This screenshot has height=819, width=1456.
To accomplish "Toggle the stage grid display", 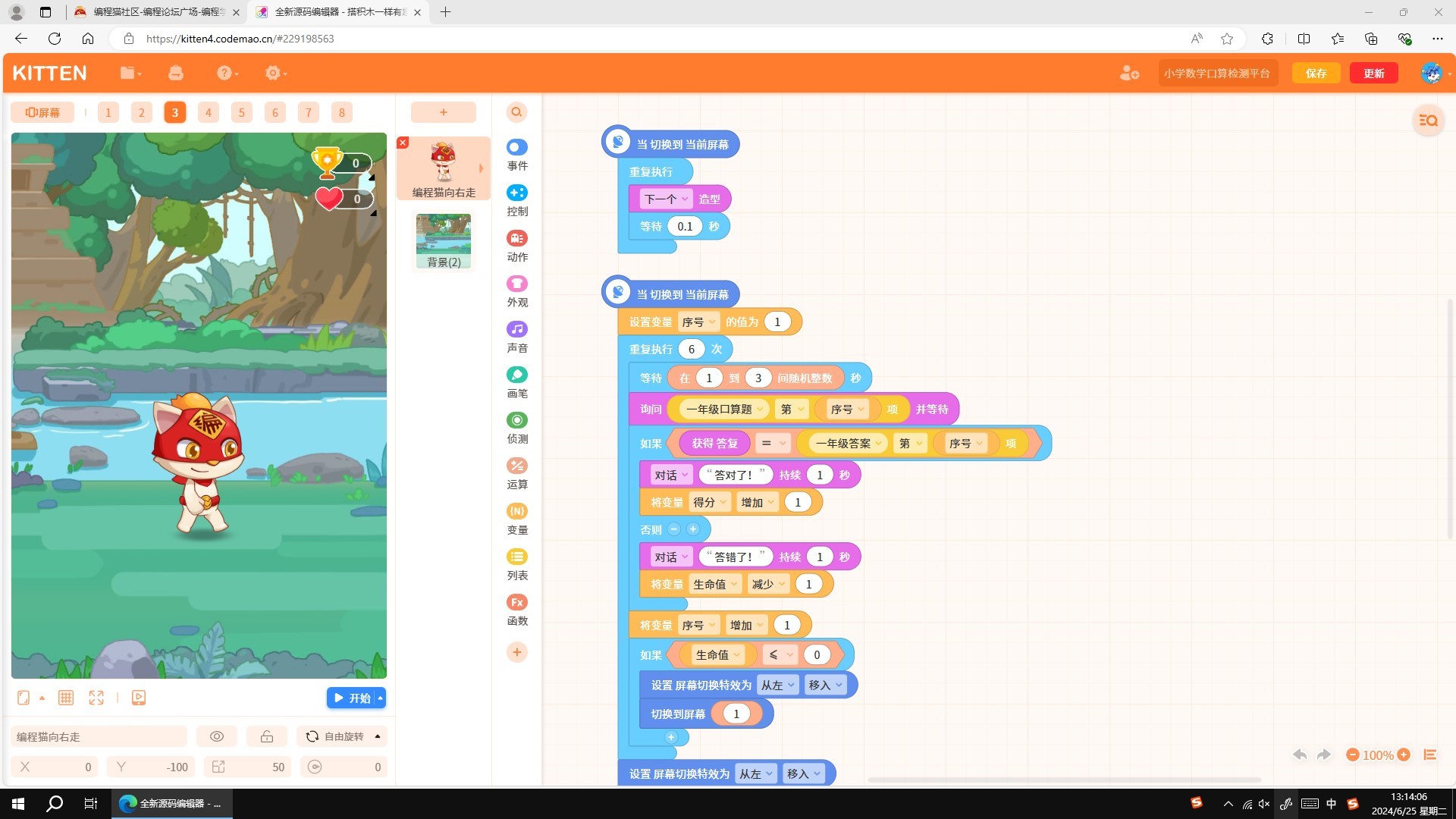I will click(66, 698).
